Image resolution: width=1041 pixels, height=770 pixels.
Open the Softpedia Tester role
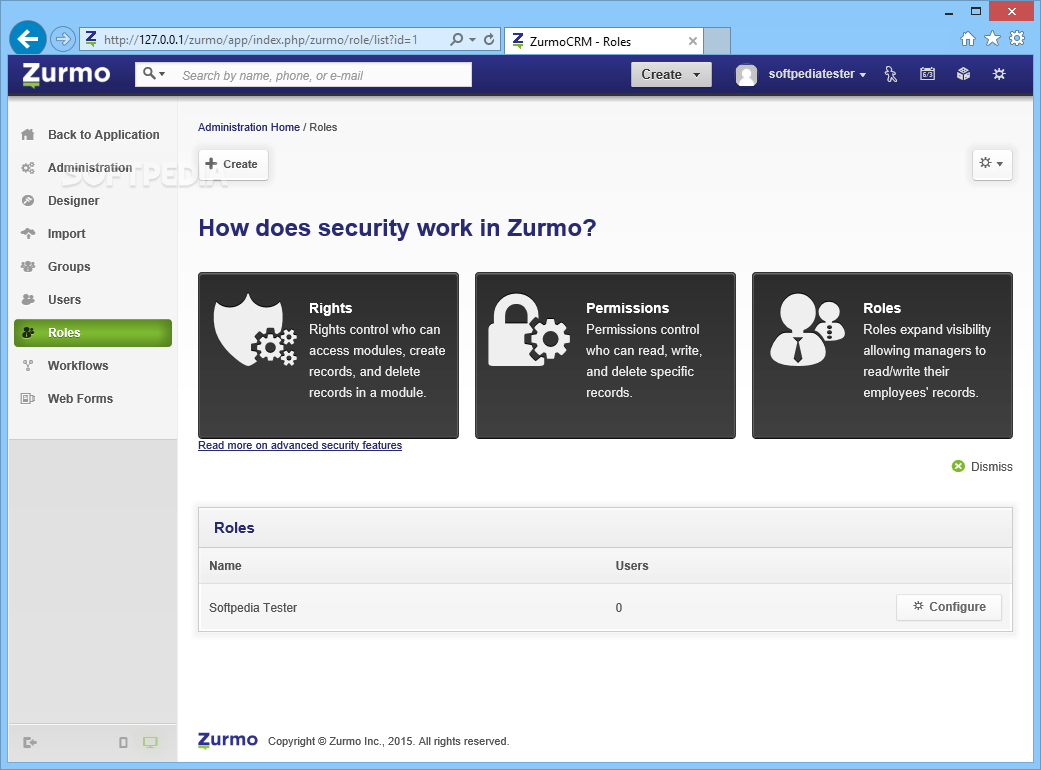tap(253, 607)
